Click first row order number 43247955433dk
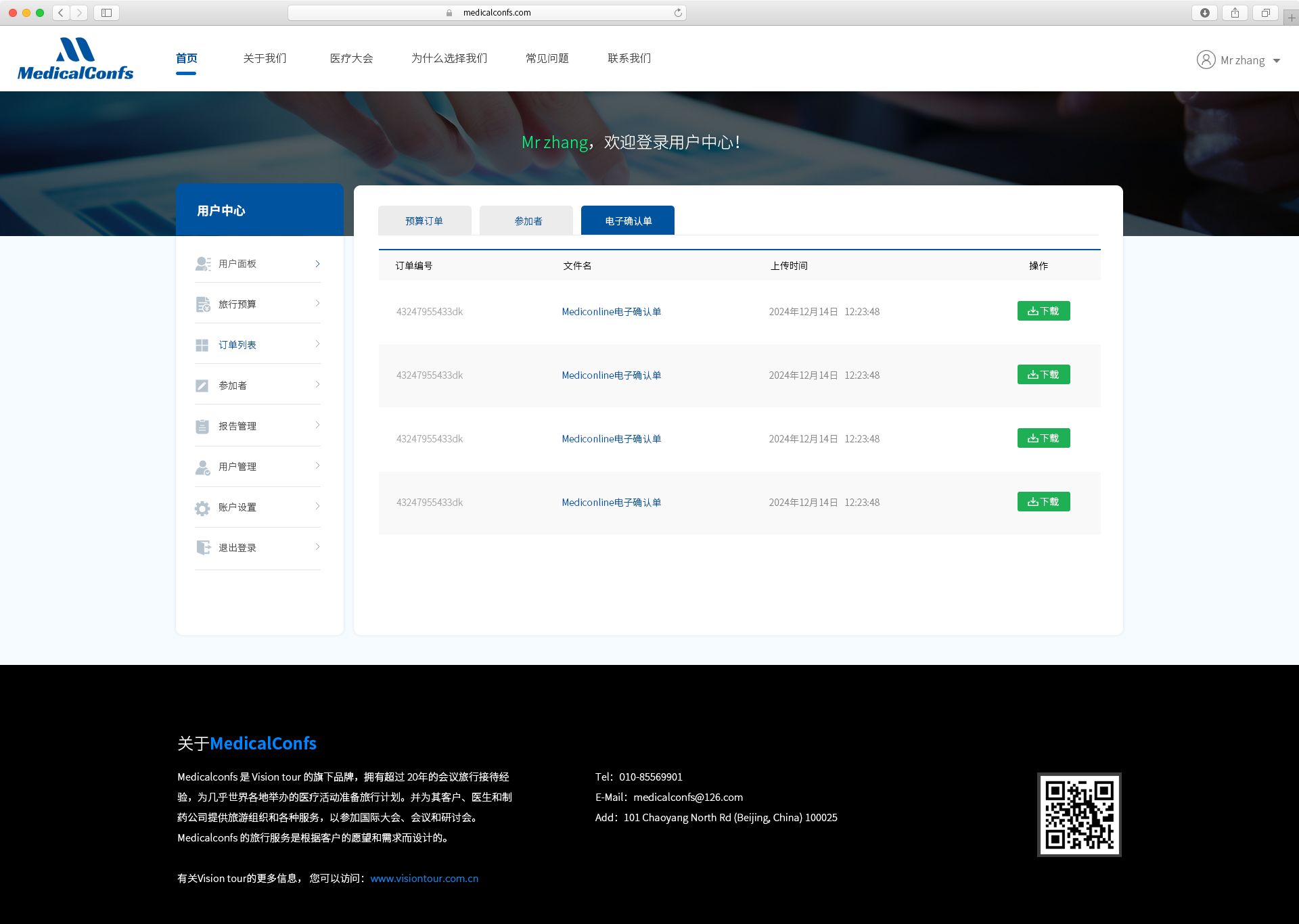Image resolution: width=1299 pixels, height=924 pixels. (430, 312)
